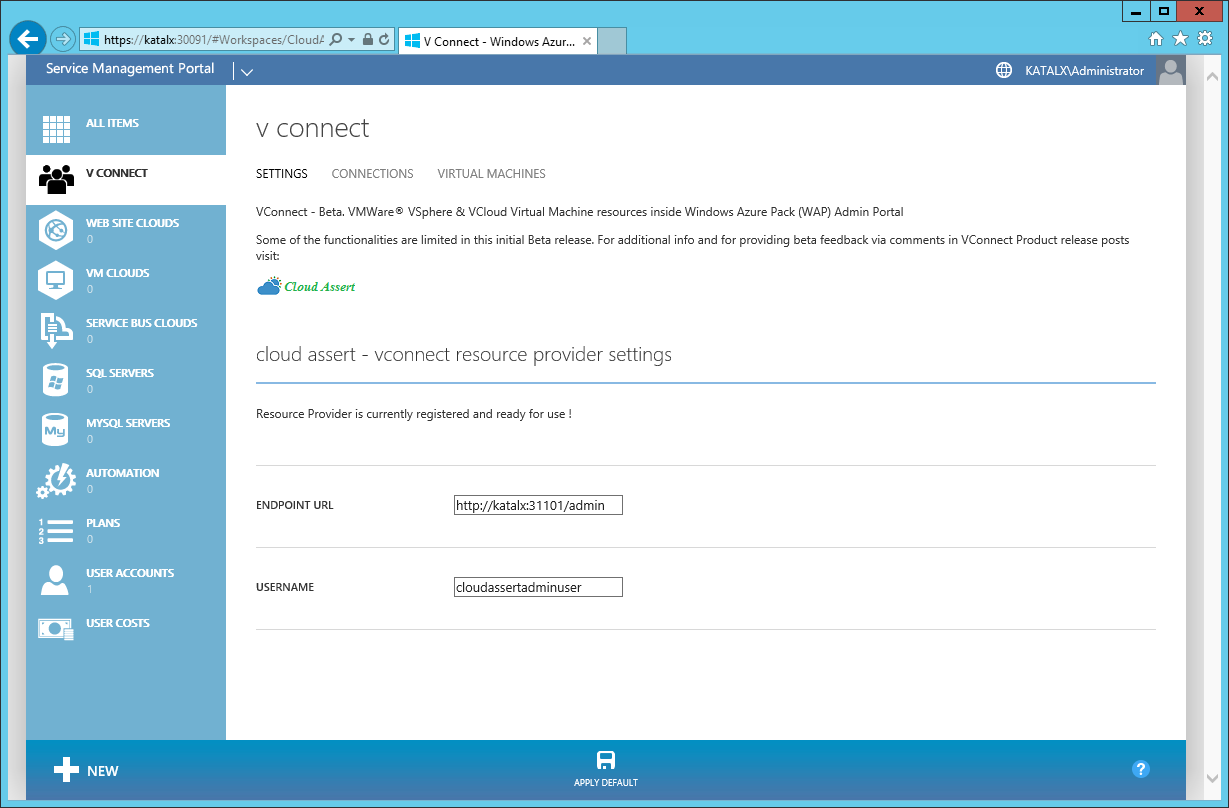Open the Web Site Clouds hexagon icon

click(56, 230)
